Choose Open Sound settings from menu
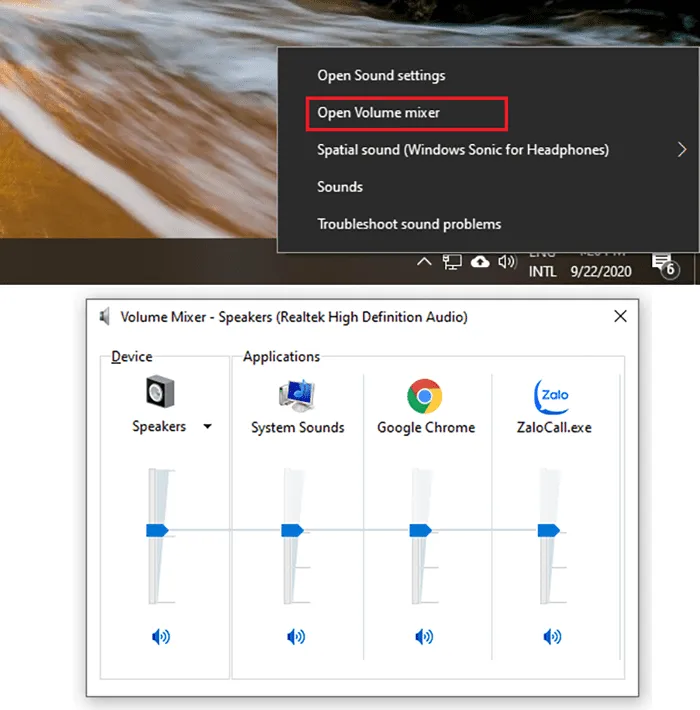Image resolution: width=700 pixels, height=710 pixels. [381, 76]
